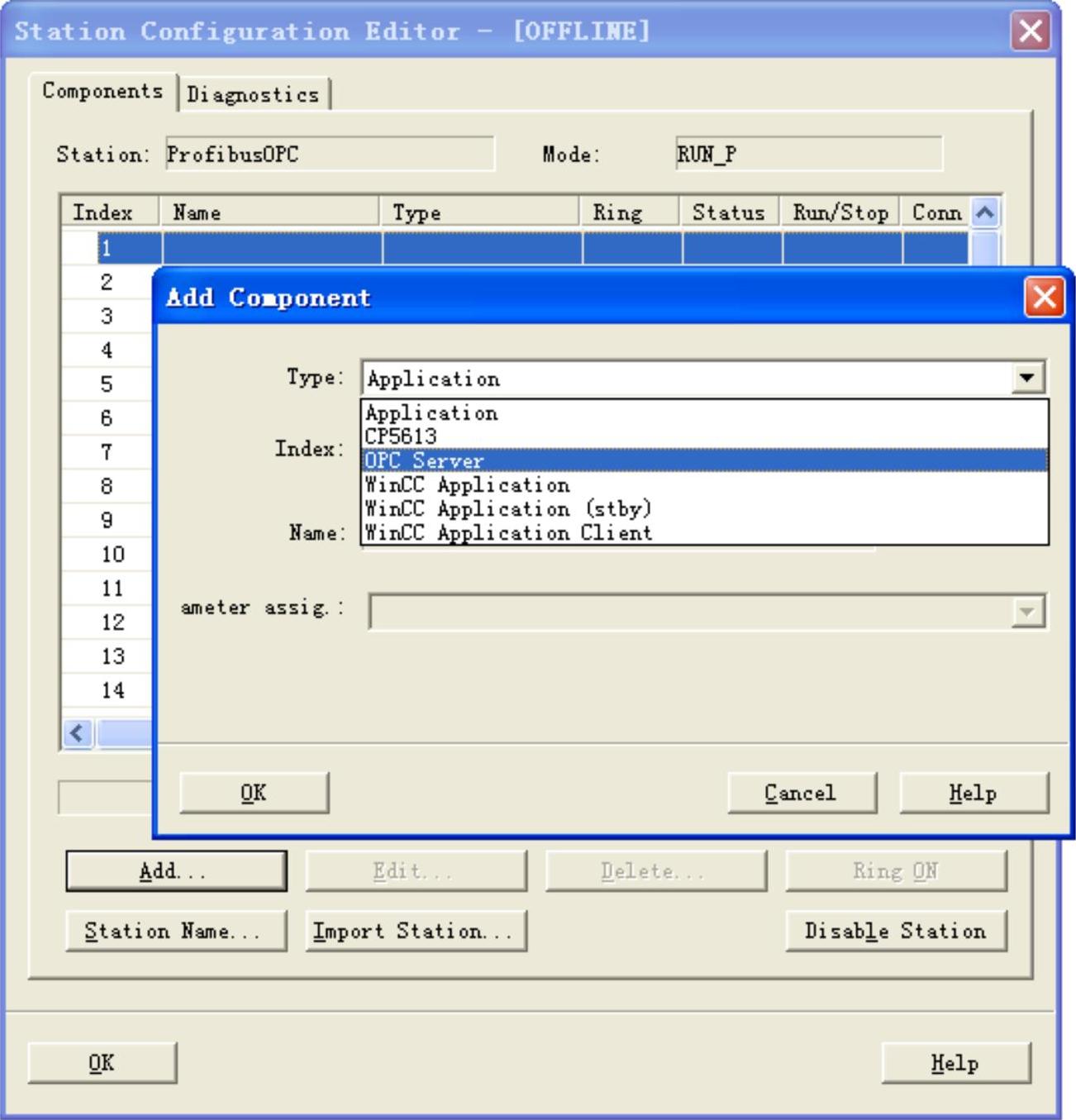Image resolution: width=1076 pixels, height=1120 pixels.
Task: Cancel the Add Component dialog
Action: (801, 794)
